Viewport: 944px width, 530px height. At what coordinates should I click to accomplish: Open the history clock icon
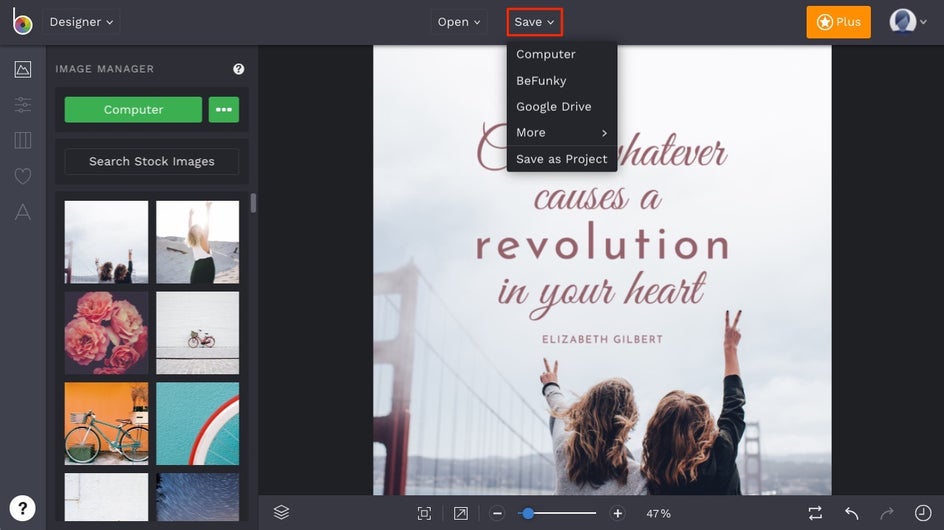(922, 513)
